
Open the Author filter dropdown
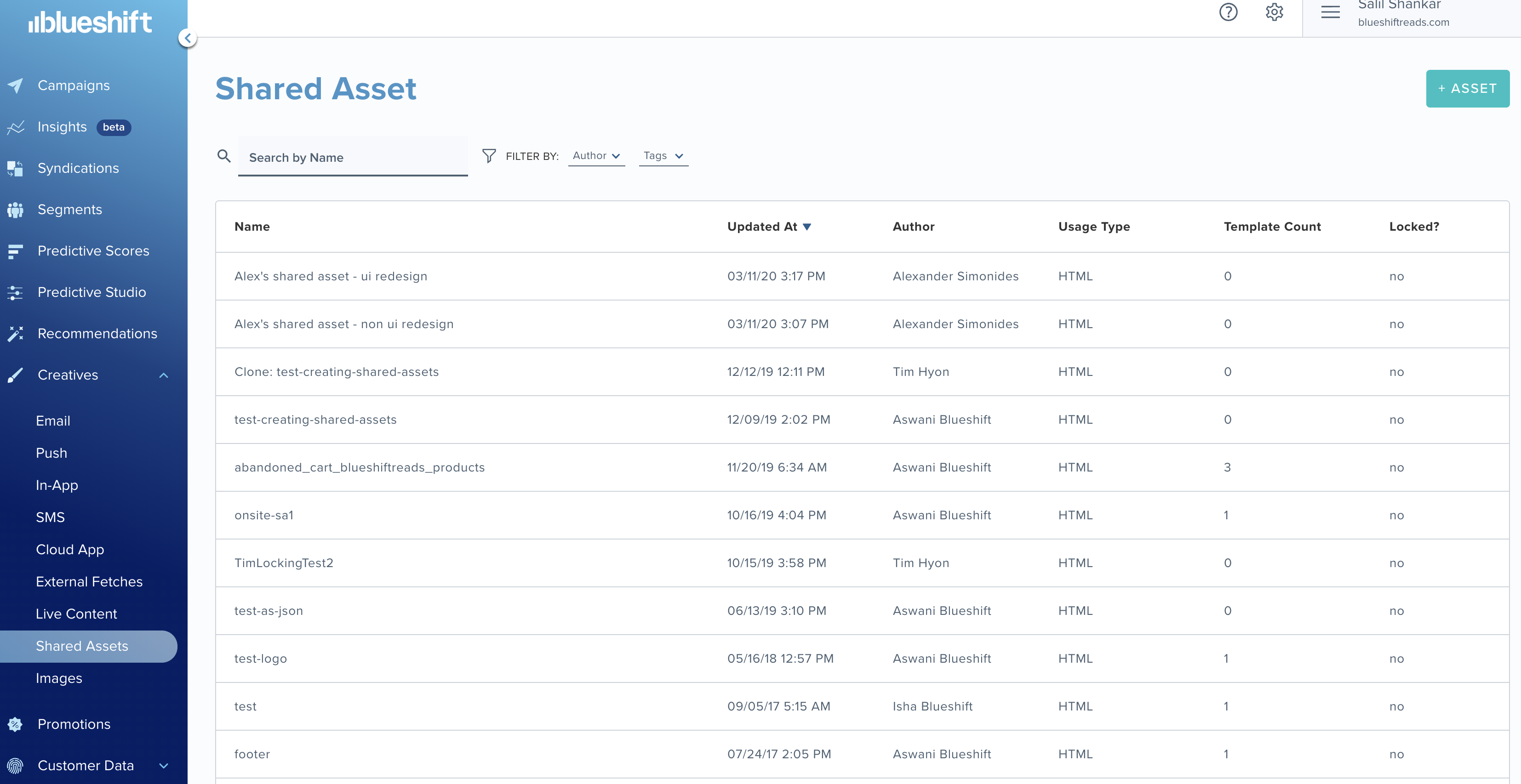(x=596, y=156)
